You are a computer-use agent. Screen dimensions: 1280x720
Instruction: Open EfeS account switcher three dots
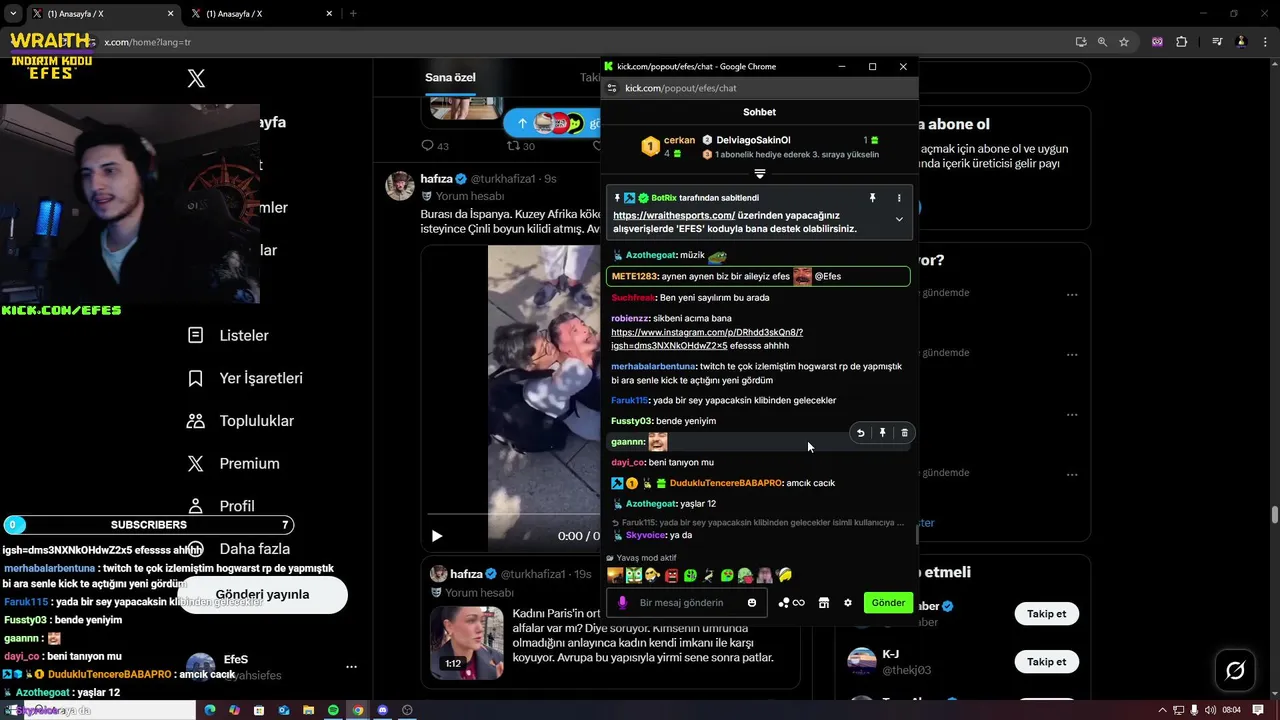[351, 667]
